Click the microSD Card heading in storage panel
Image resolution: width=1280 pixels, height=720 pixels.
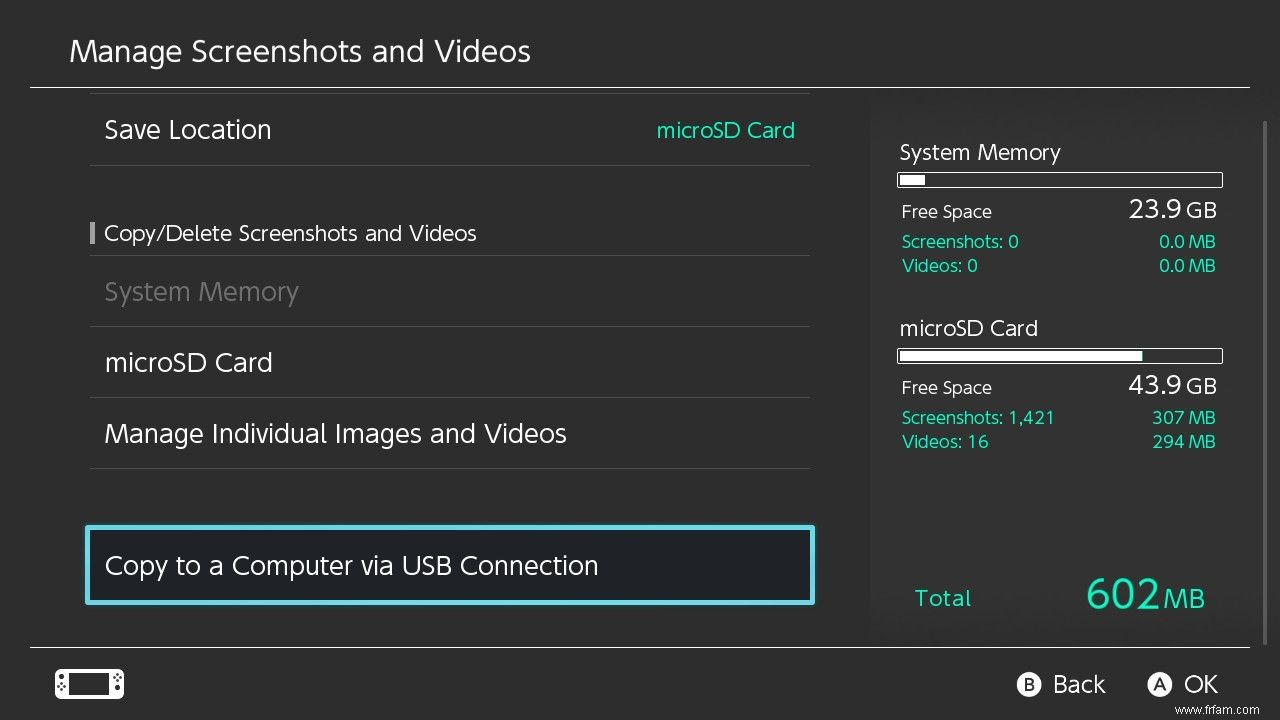968,329
